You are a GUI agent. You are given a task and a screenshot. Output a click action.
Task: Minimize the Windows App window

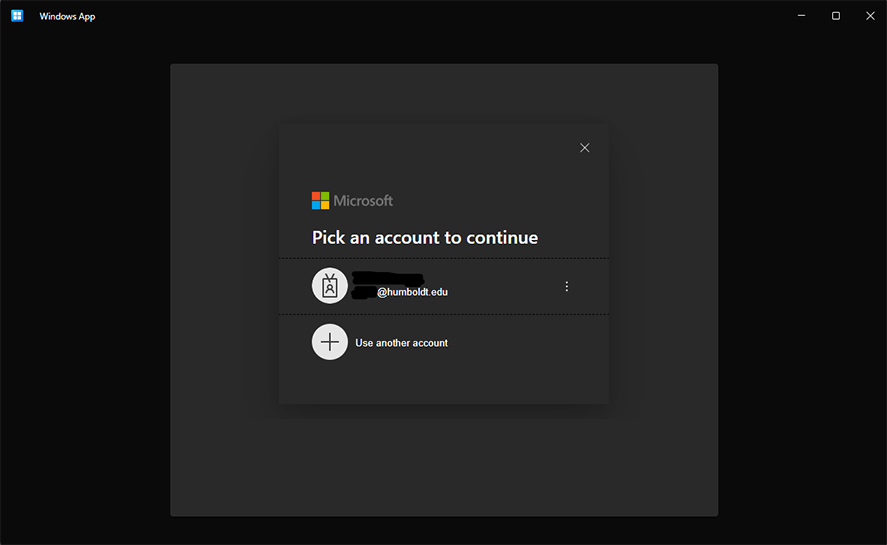coord(801,16)
